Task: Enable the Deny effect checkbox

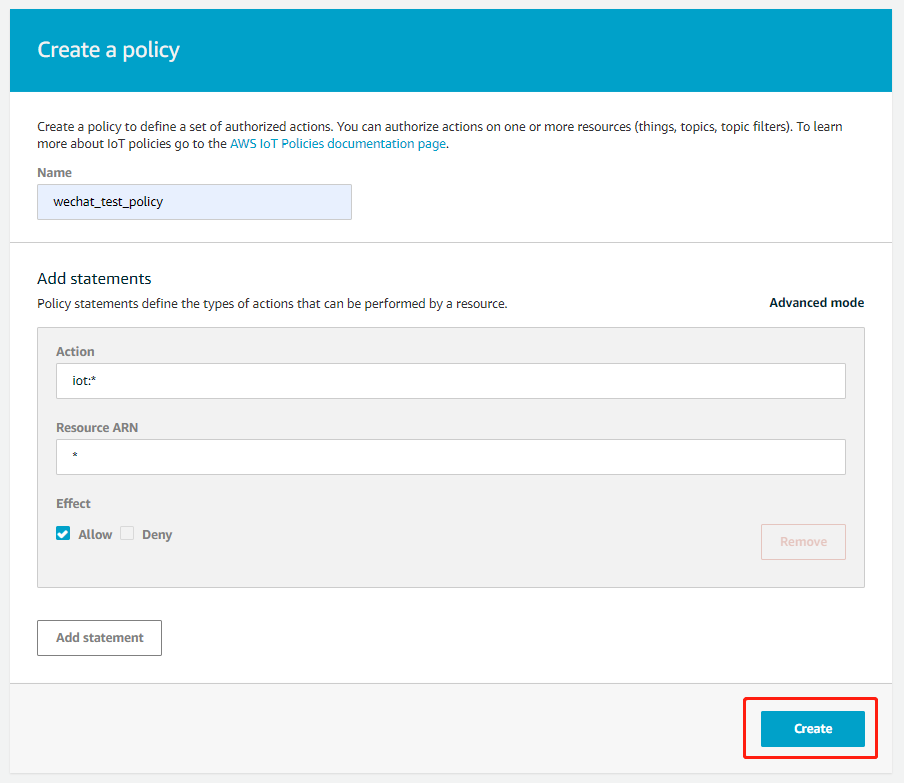Action: tap(127, 534)
